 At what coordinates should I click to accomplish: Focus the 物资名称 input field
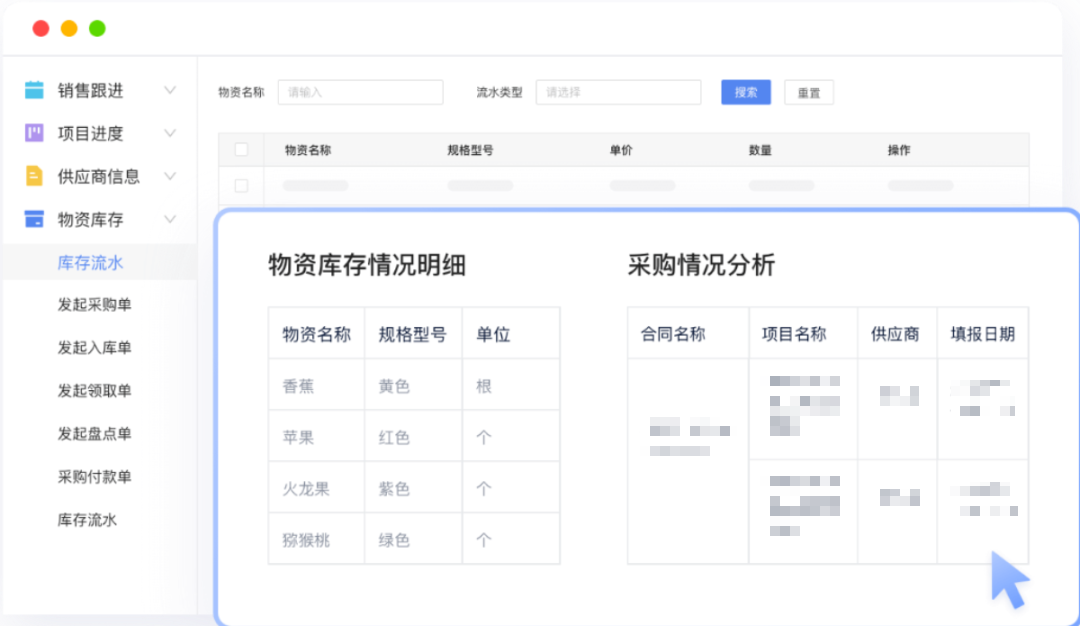360,92
